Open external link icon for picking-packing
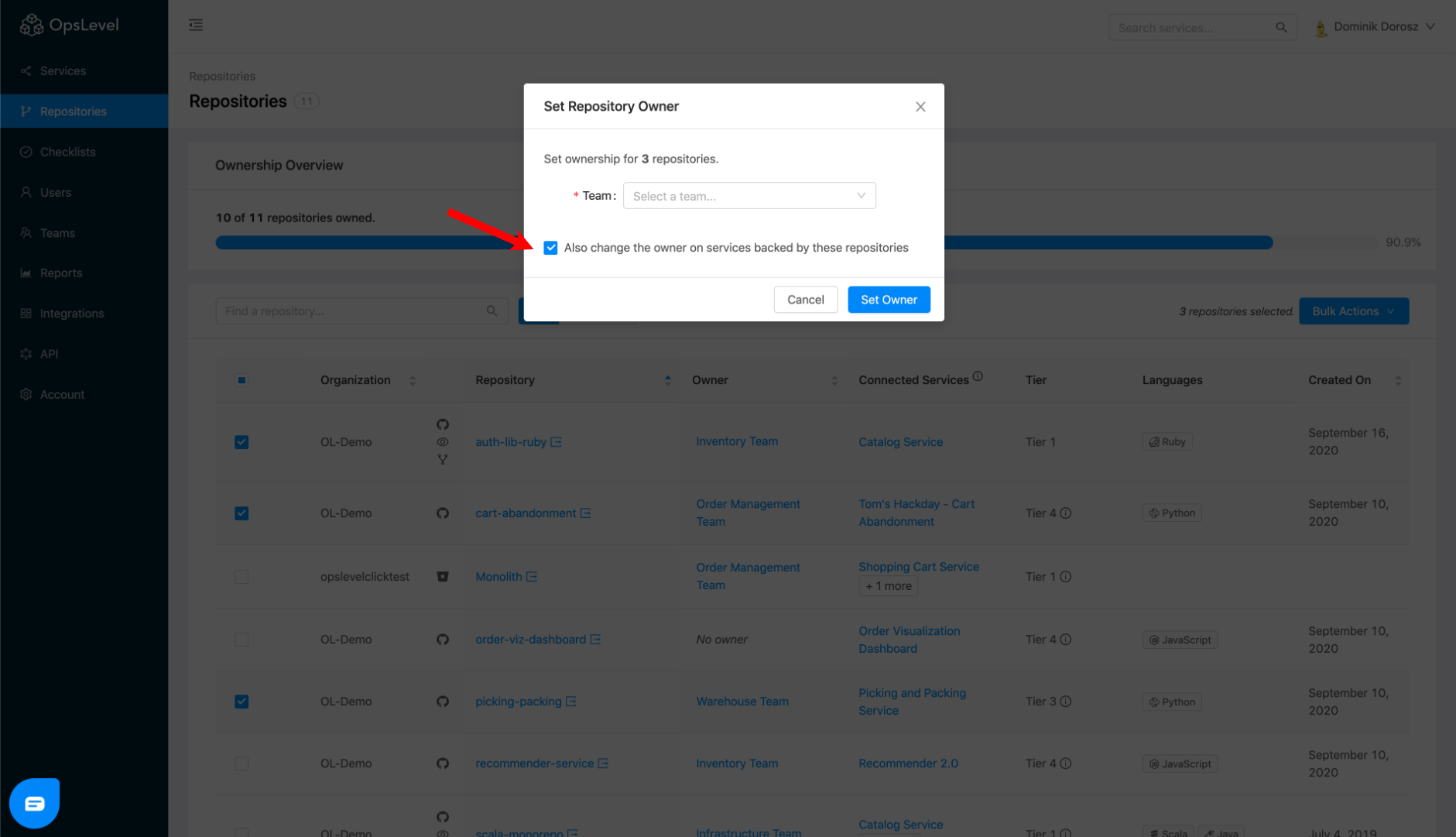This screenshot has height=837, width=1456. 570,702
